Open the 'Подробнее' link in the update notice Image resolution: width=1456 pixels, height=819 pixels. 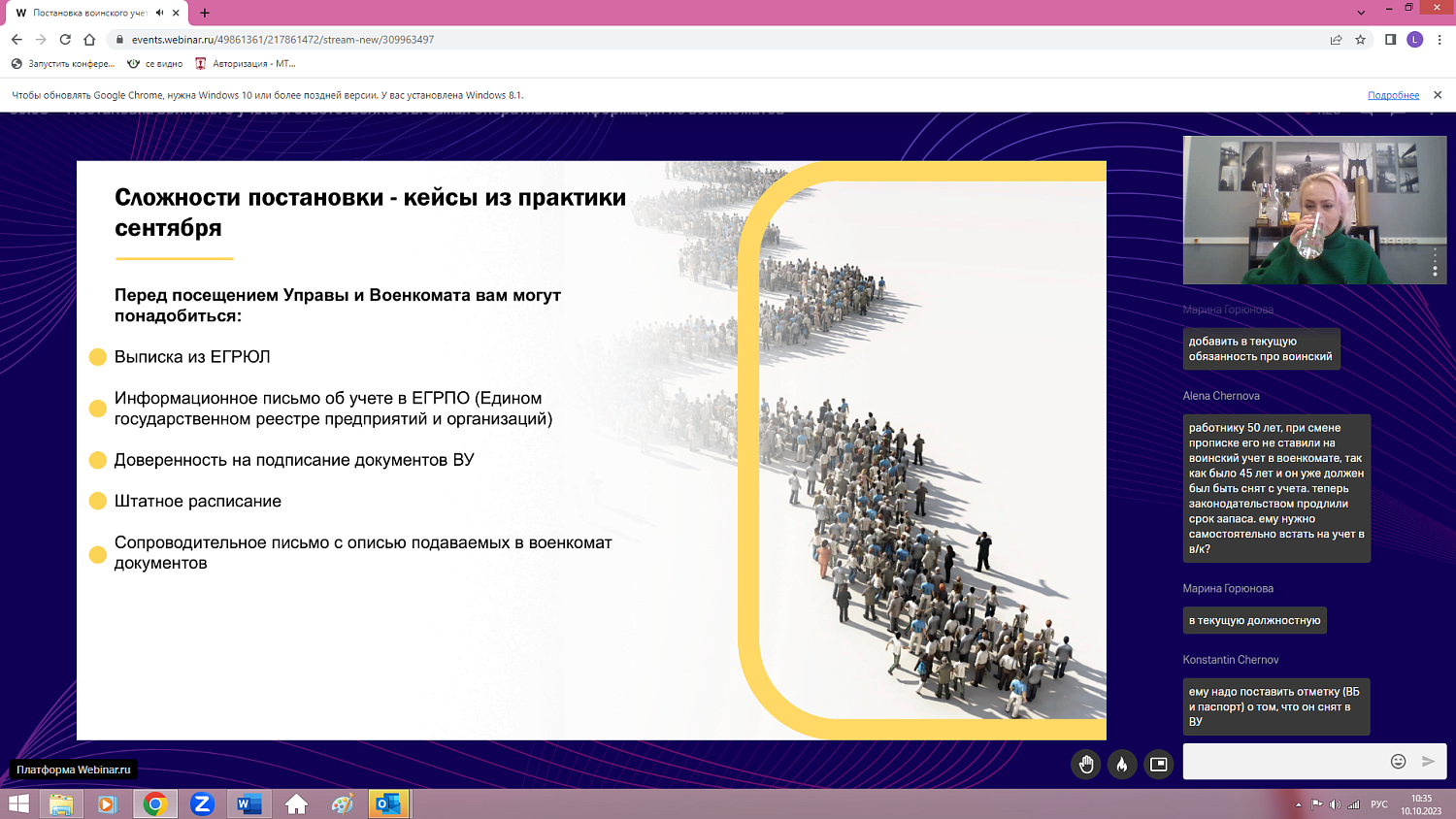click(x=1396, y=95)
